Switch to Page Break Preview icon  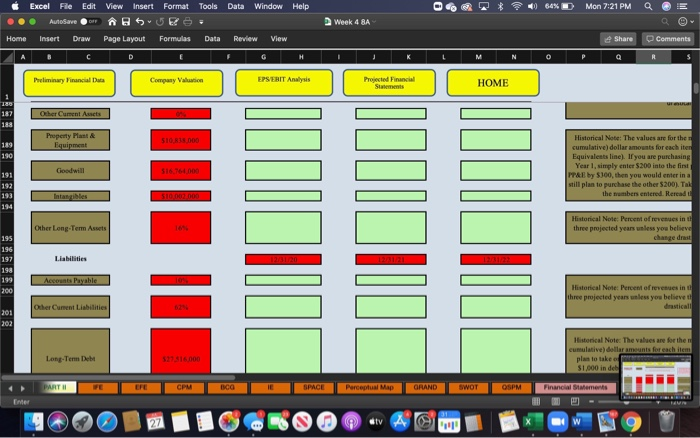[x=575, y=401]
